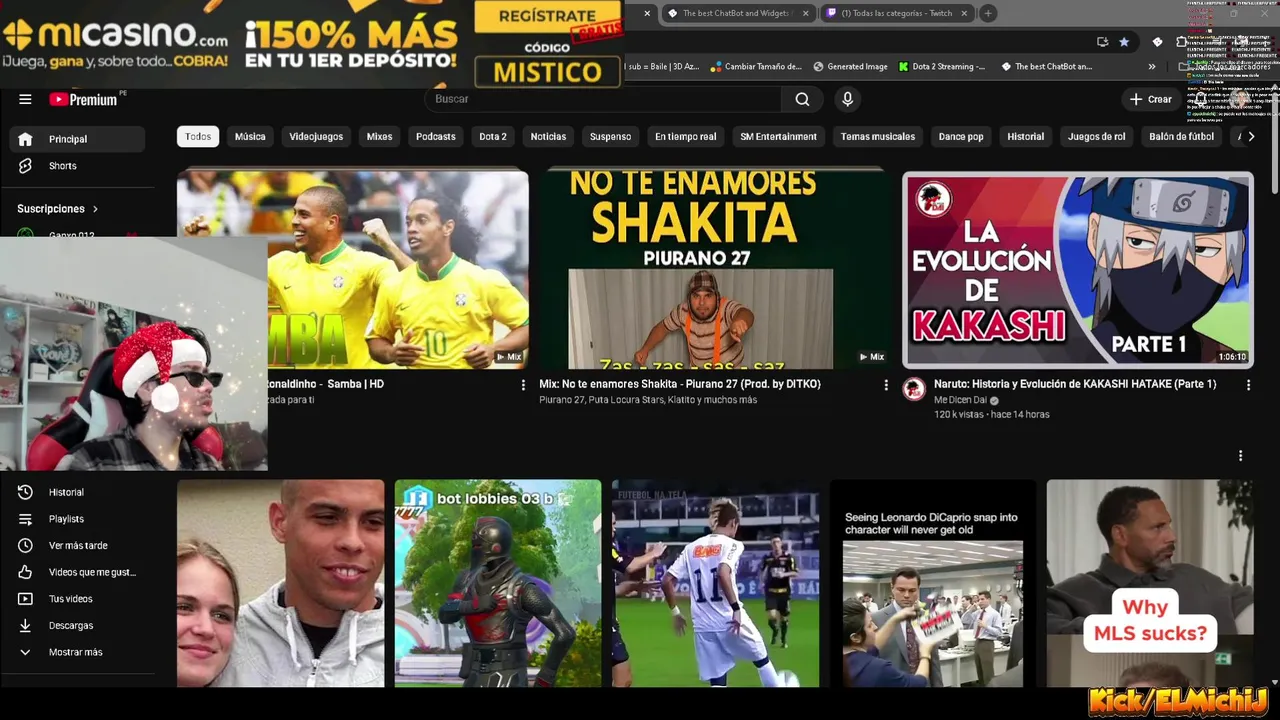Open the Dota 2 Streaming bookmark
The height and width of the screenshot is (720, 1280).
click(941, 66)
